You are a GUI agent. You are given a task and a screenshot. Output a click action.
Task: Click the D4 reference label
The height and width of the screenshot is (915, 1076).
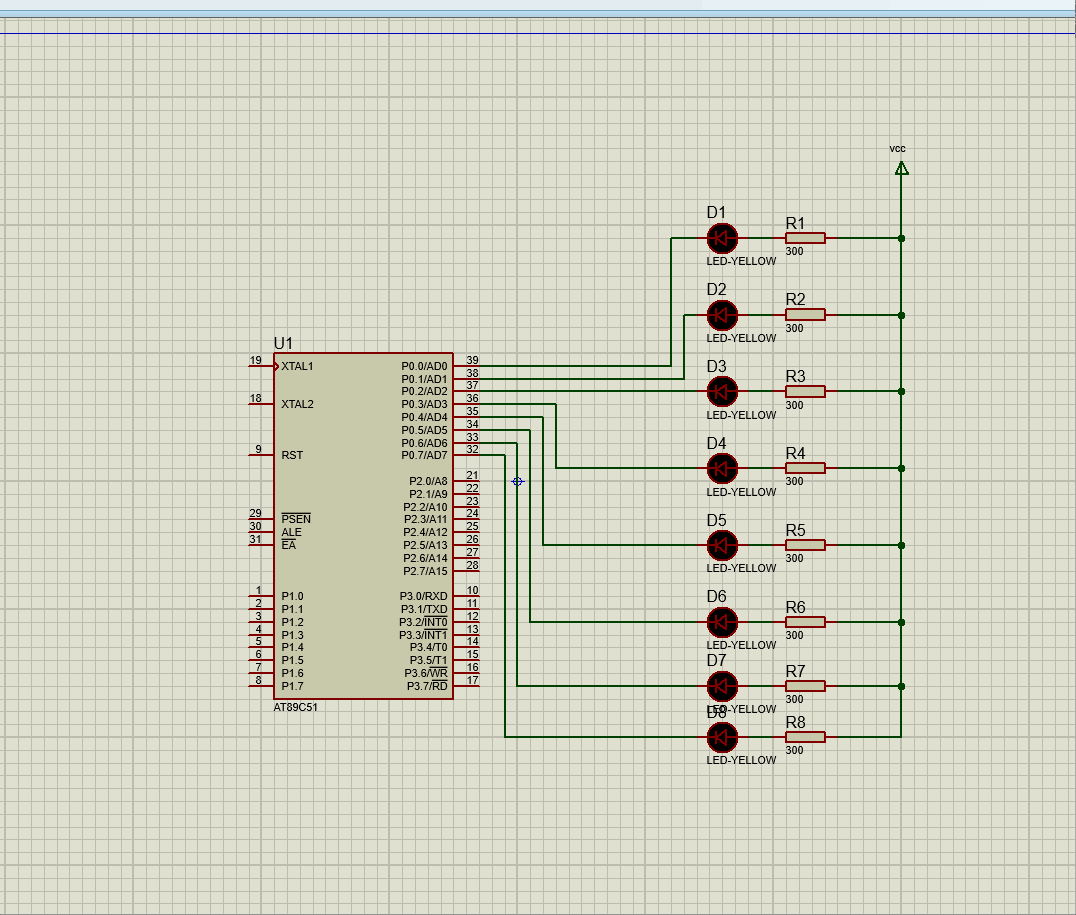[716, 443]
